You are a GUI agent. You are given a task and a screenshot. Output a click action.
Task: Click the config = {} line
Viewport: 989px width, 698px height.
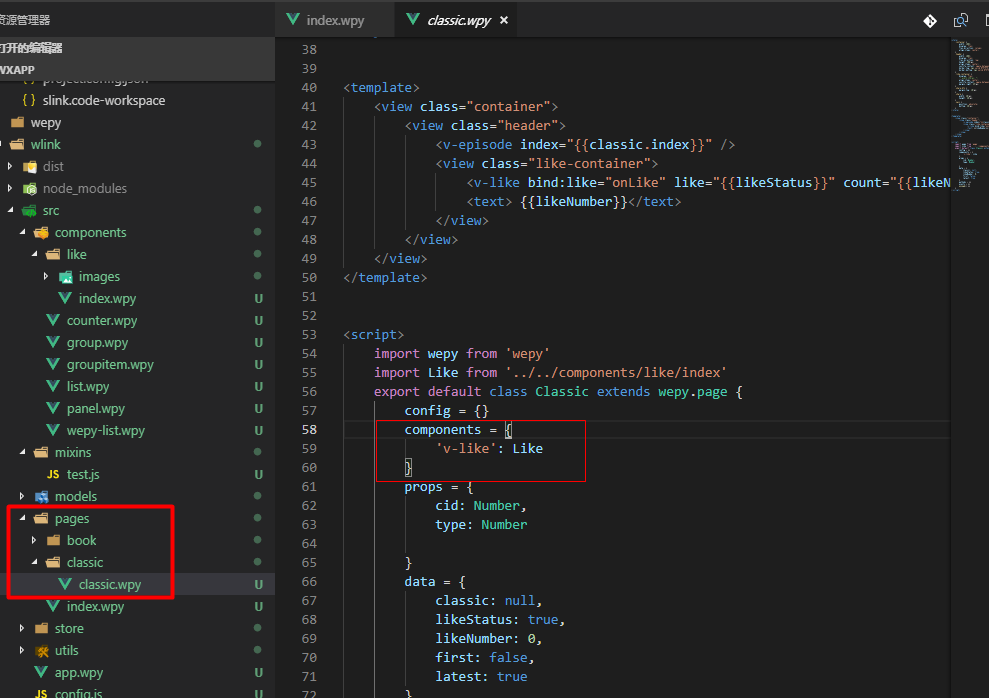(x=447, y=410)
